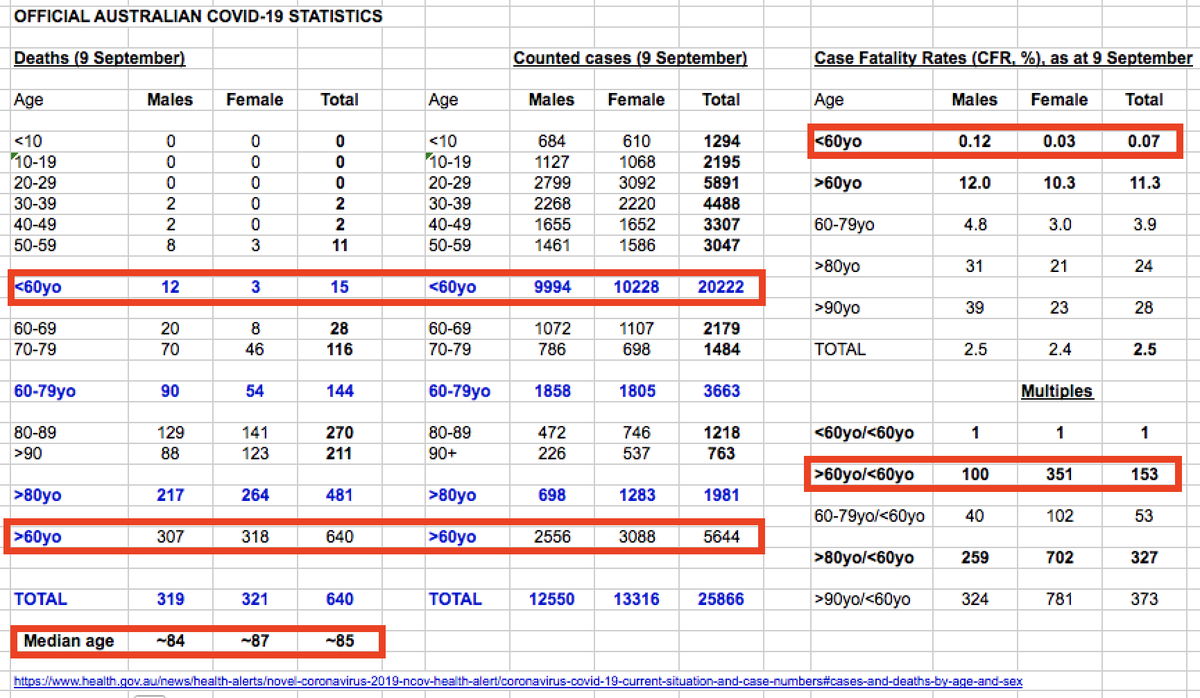The width and height of the screenshot is (1200, 698).
Task: Select the '2799' cases cell
Action: (551, 183)
